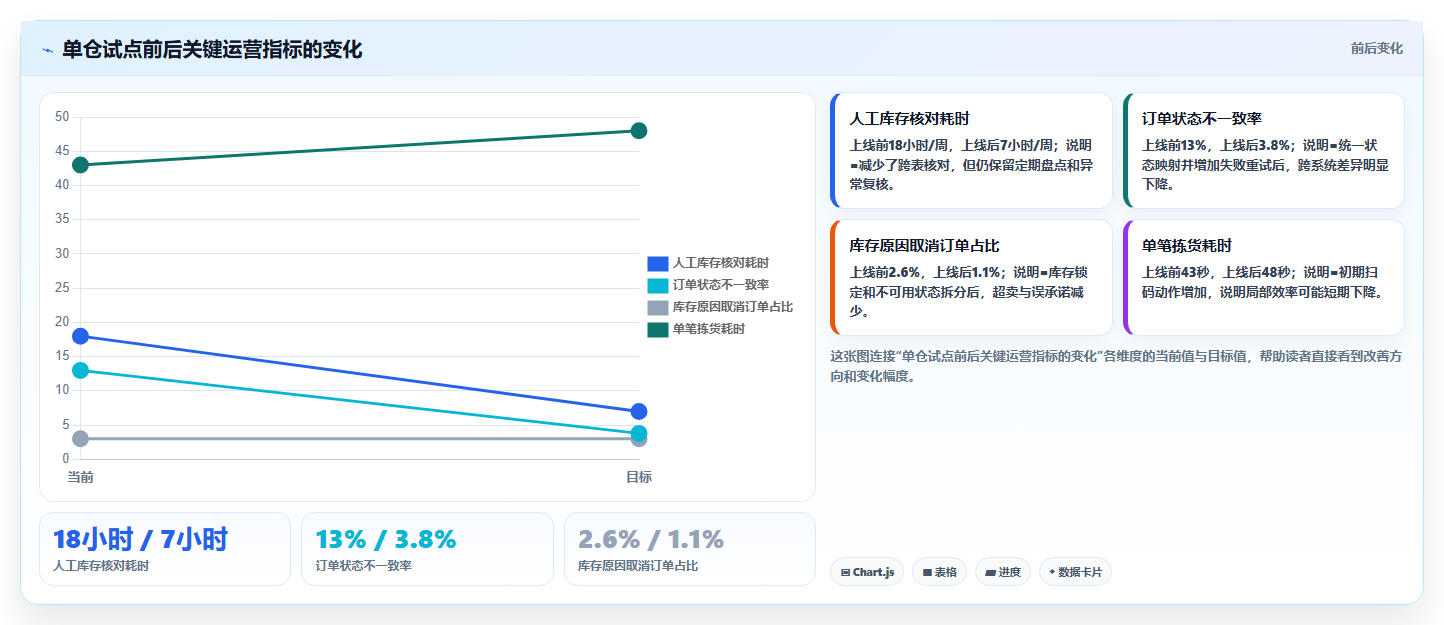This screenshot has width=1444, height=625.
Task: Click the blue 人工库存核对耗时 point at 当前
Action: [80, 336]
